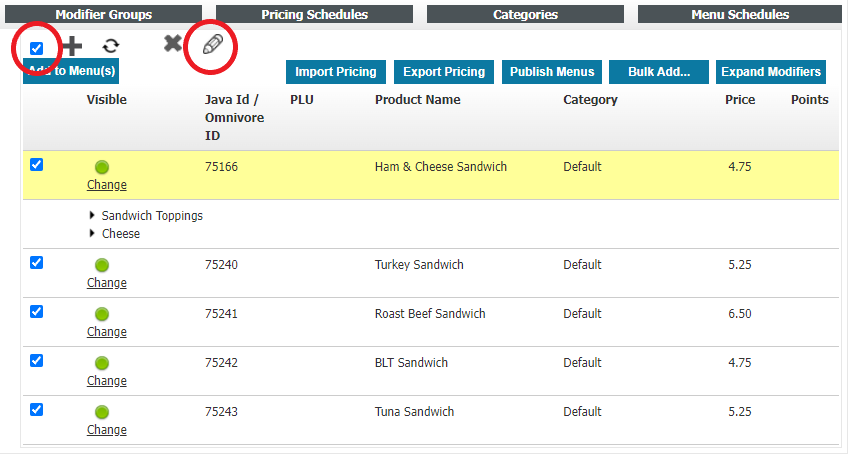Click Change link for Ham & Cheese Sandwich
Image resolution: width=849 pixels, height=475 pixels.
pyautogui.click(x=107, y=185)
